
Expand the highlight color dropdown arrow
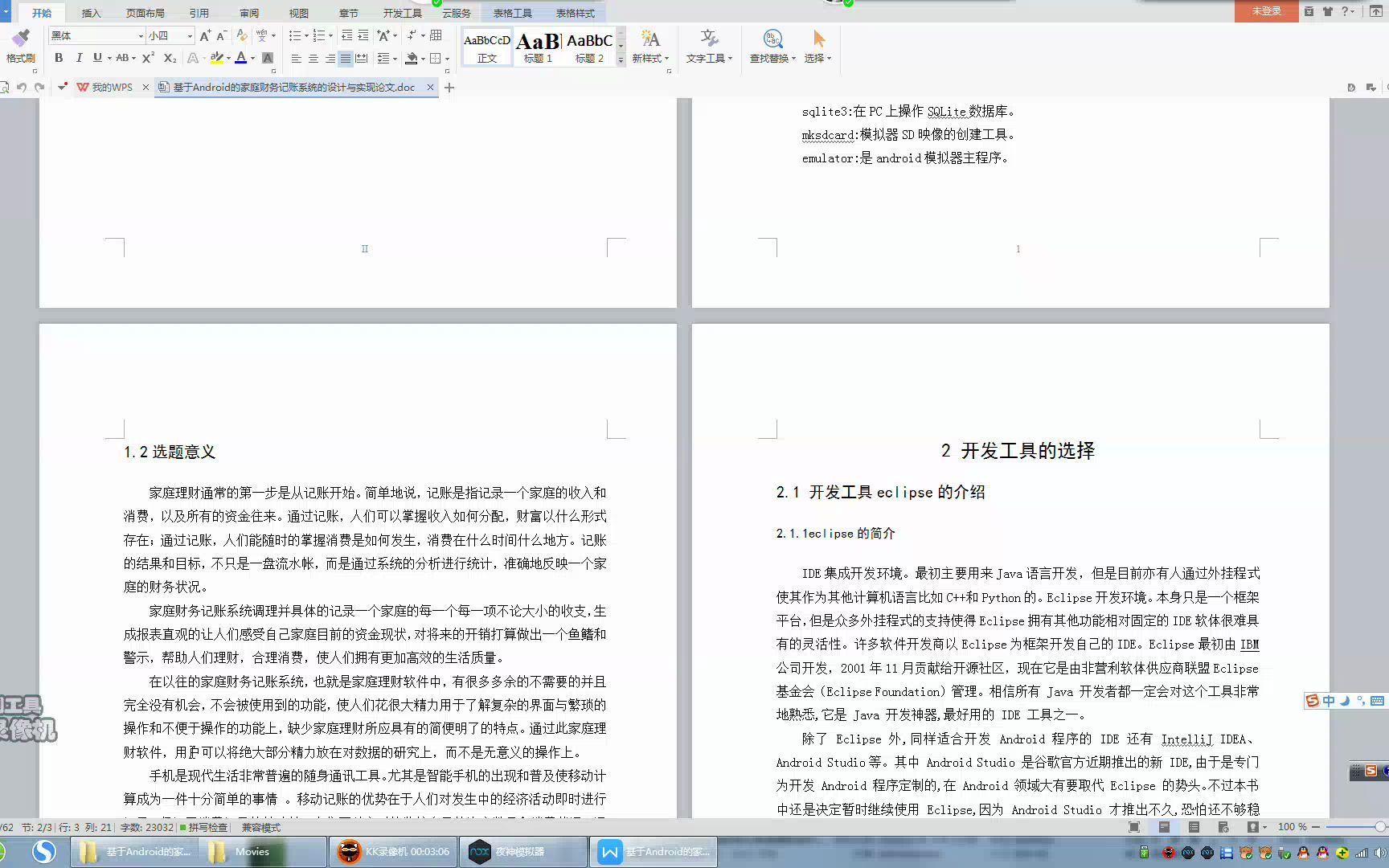[x=228, y=58]
